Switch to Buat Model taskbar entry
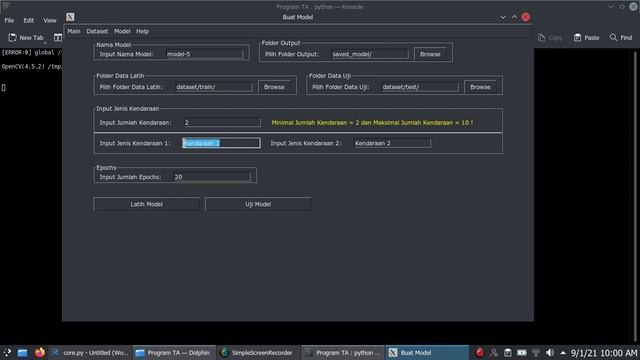Viewport: 640px width, 360px height. tap(427, 353)
